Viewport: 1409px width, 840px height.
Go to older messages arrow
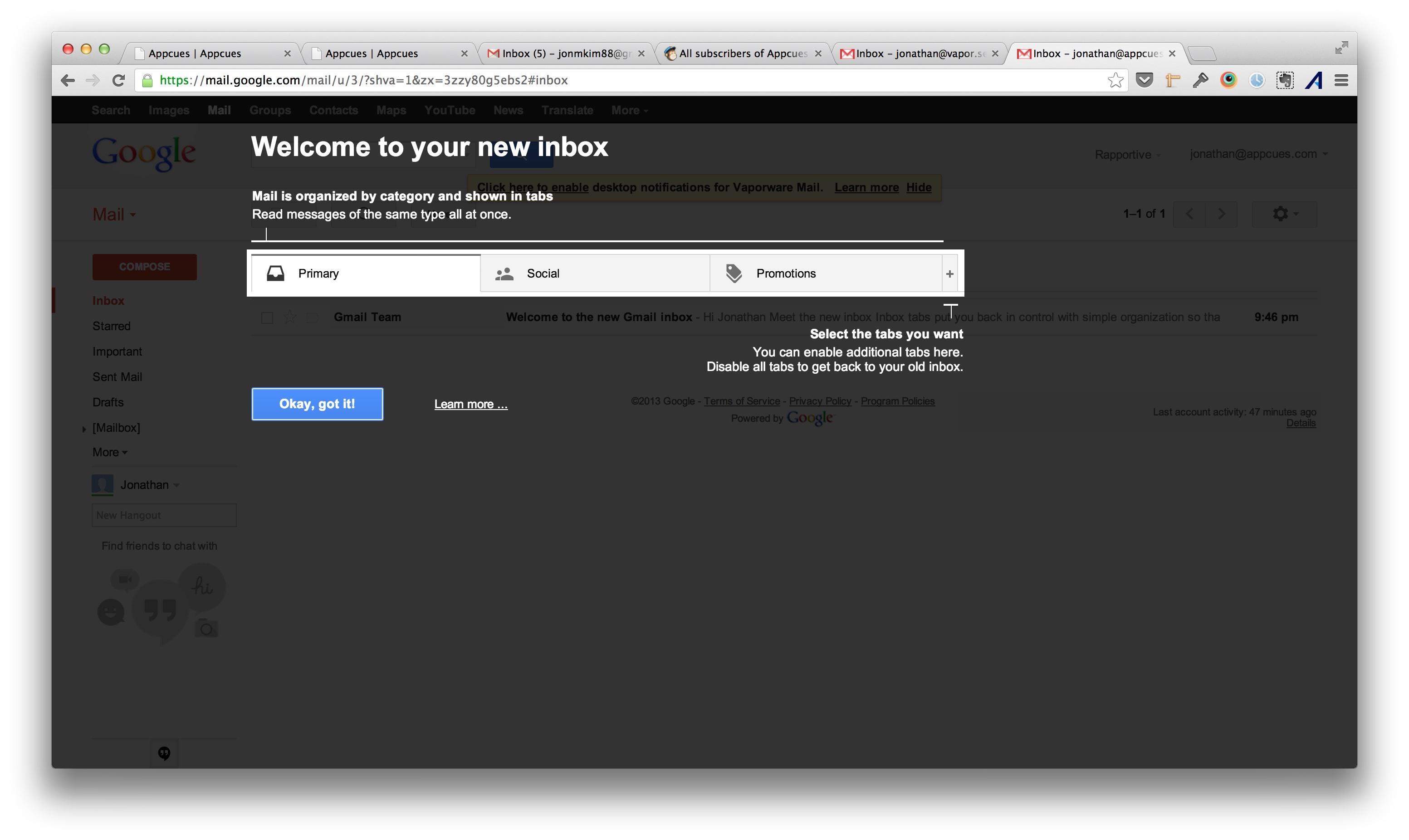(x=1221, y=214)
